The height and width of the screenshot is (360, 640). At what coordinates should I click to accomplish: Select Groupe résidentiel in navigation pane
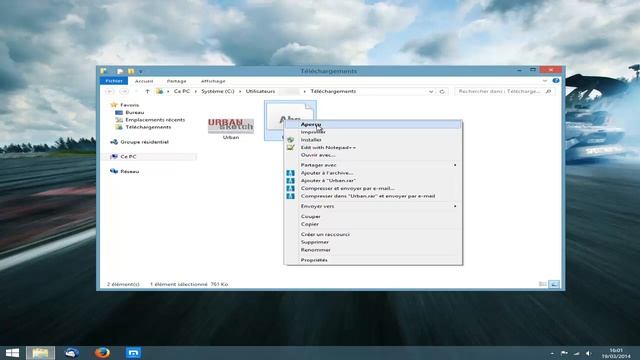(x=144, y=142)
